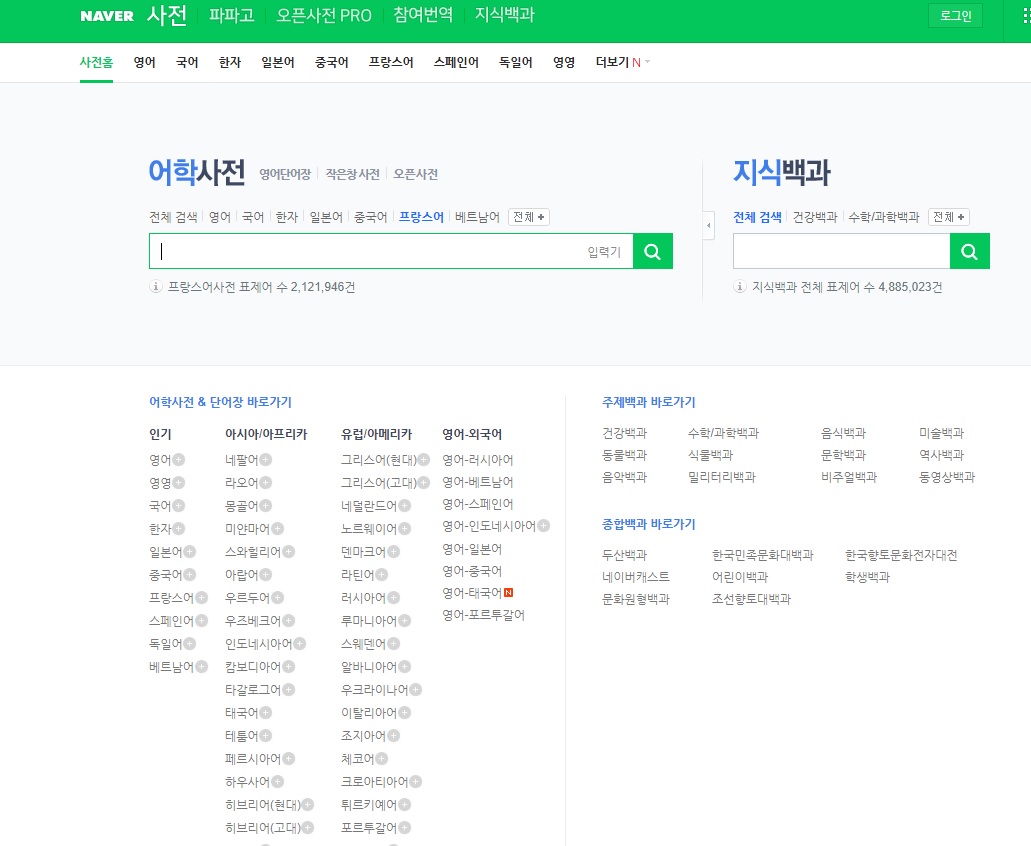The width and height of the screenshot is (1031, 846).
Task: Open the 두산백과 link
Action: pos(625,555)
